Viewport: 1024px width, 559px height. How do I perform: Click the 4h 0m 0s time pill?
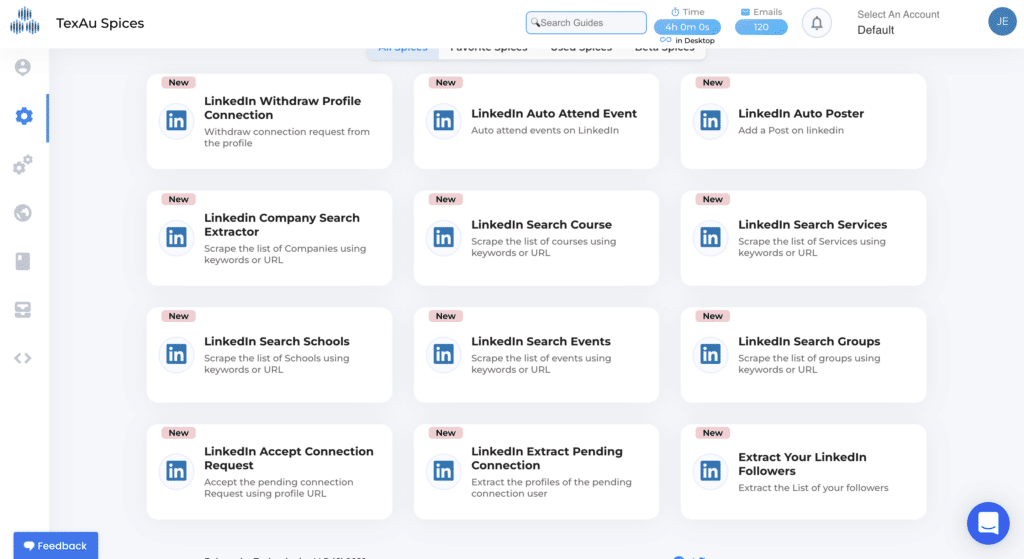point(687,27)
